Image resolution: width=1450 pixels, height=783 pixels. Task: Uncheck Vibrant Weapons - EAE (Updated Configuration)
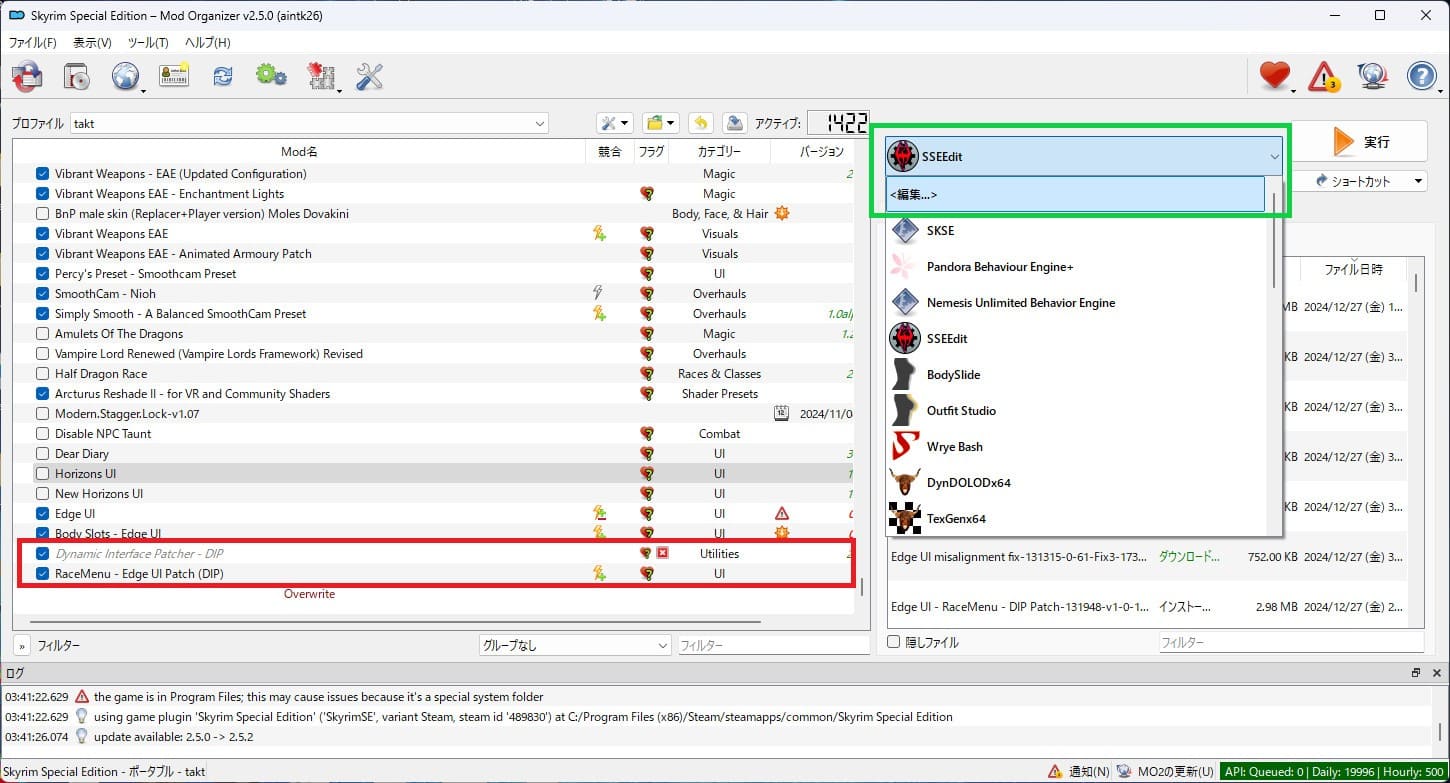[x=42, y=174]
